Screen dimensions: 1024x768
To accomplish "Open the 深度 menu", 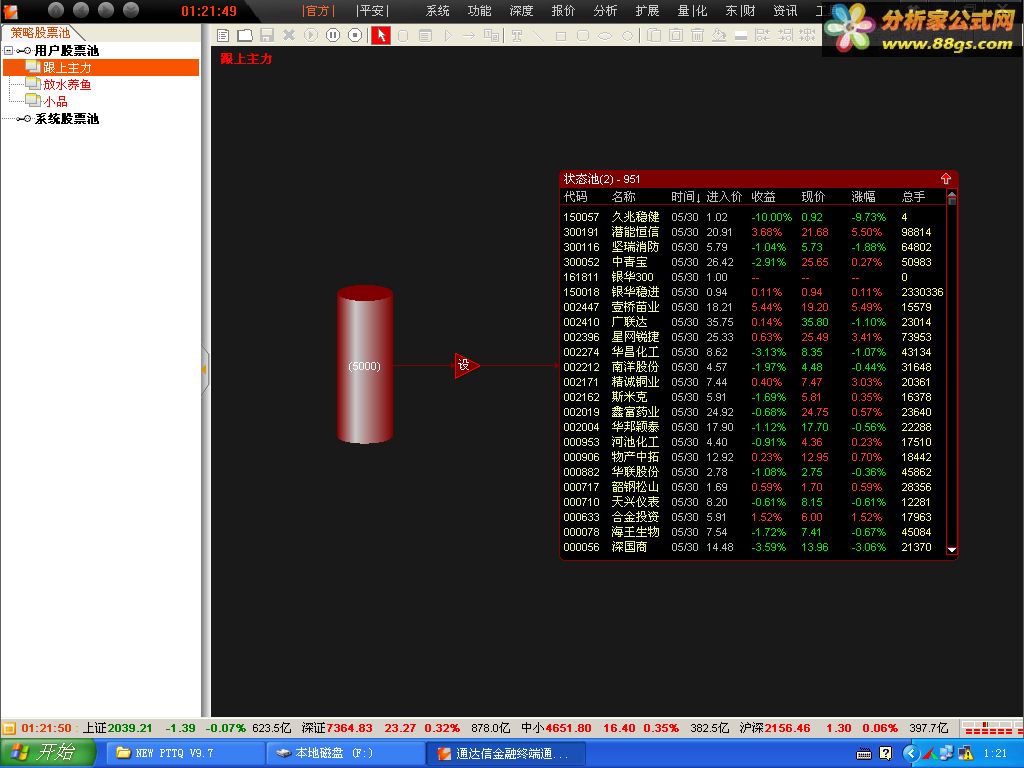I will pyautogui.click(x=521, y=10).
